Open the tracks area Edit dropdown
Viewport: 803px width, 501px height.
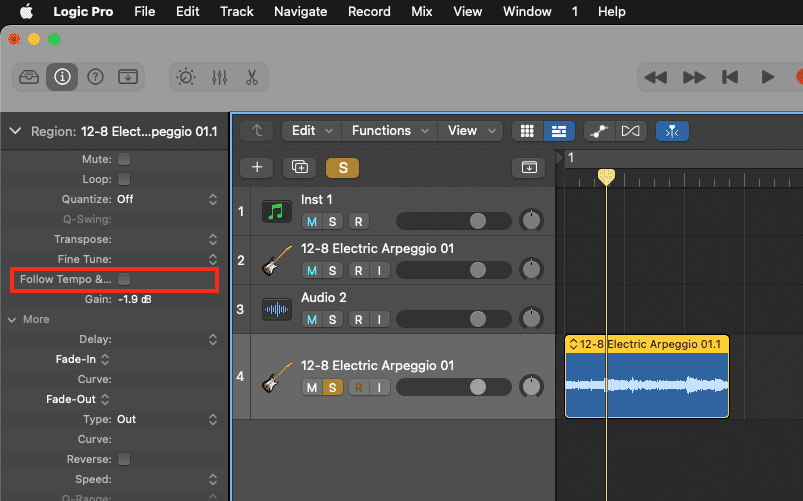pos(312,131)
